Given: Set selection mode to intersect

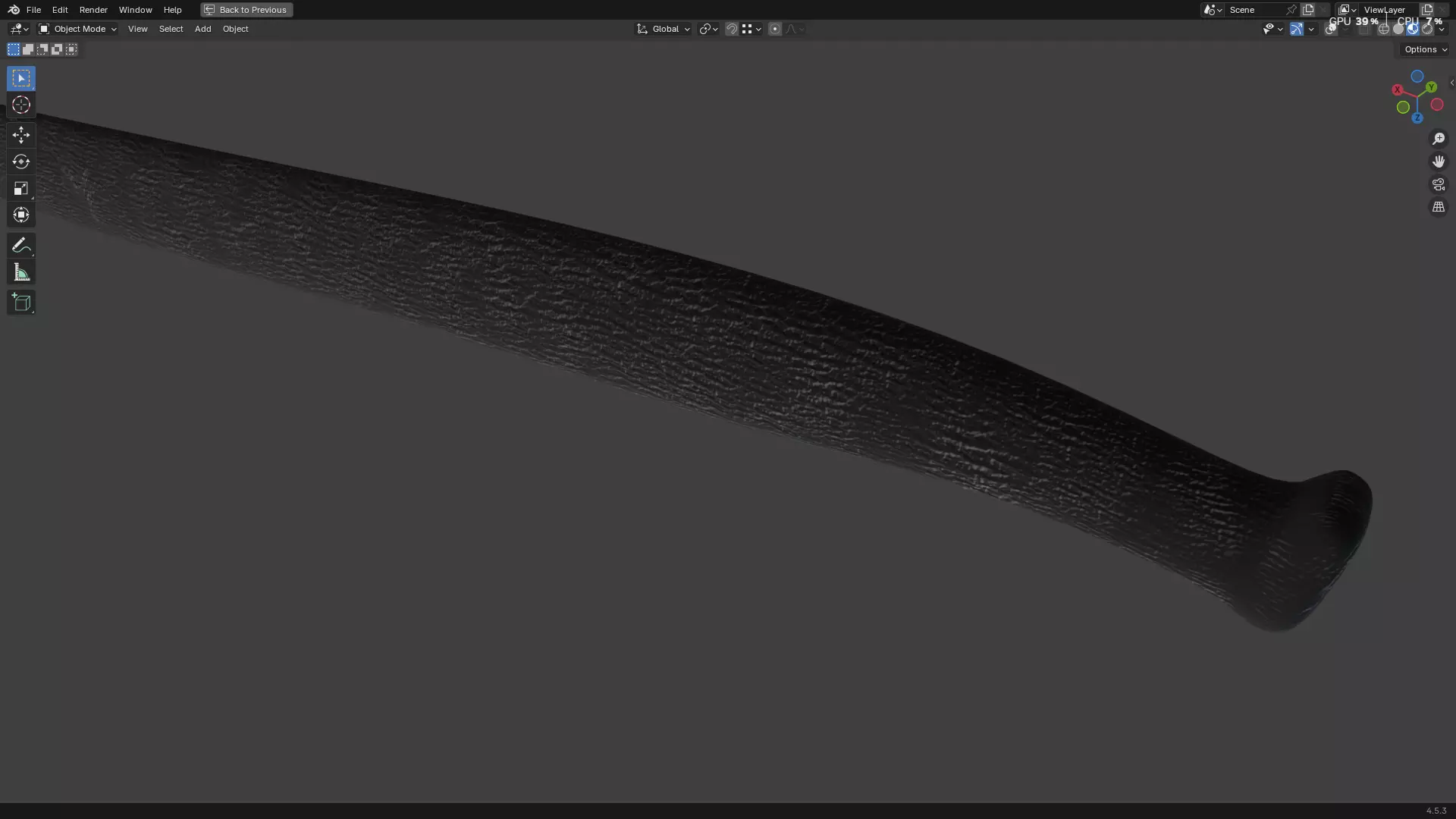Looking at the screenshot, I should [71, 49].
